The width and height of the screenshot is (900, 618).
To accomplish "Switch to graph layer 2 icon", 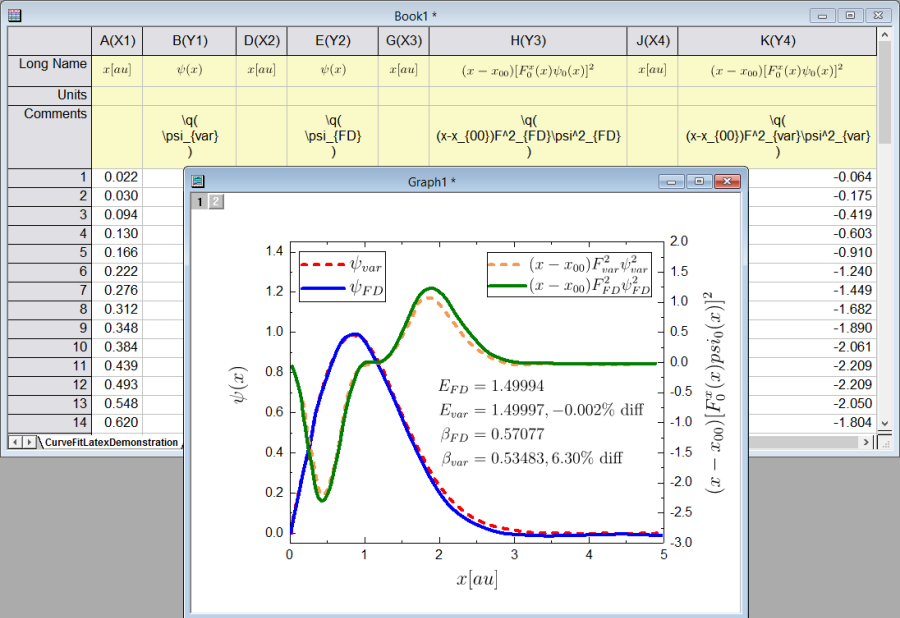I will 215,202.
